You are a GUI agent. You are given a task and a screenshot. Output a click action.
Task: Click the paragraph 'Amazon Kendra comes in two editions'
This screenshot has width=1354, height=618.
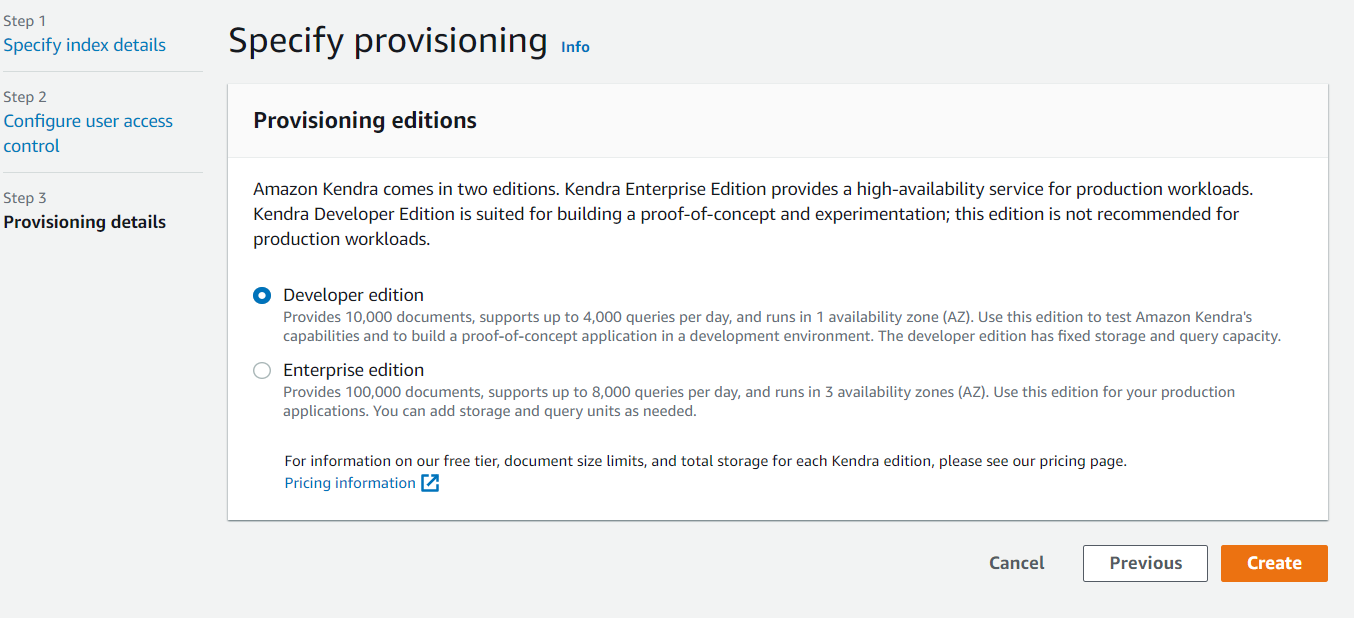(x=753, y=214)
